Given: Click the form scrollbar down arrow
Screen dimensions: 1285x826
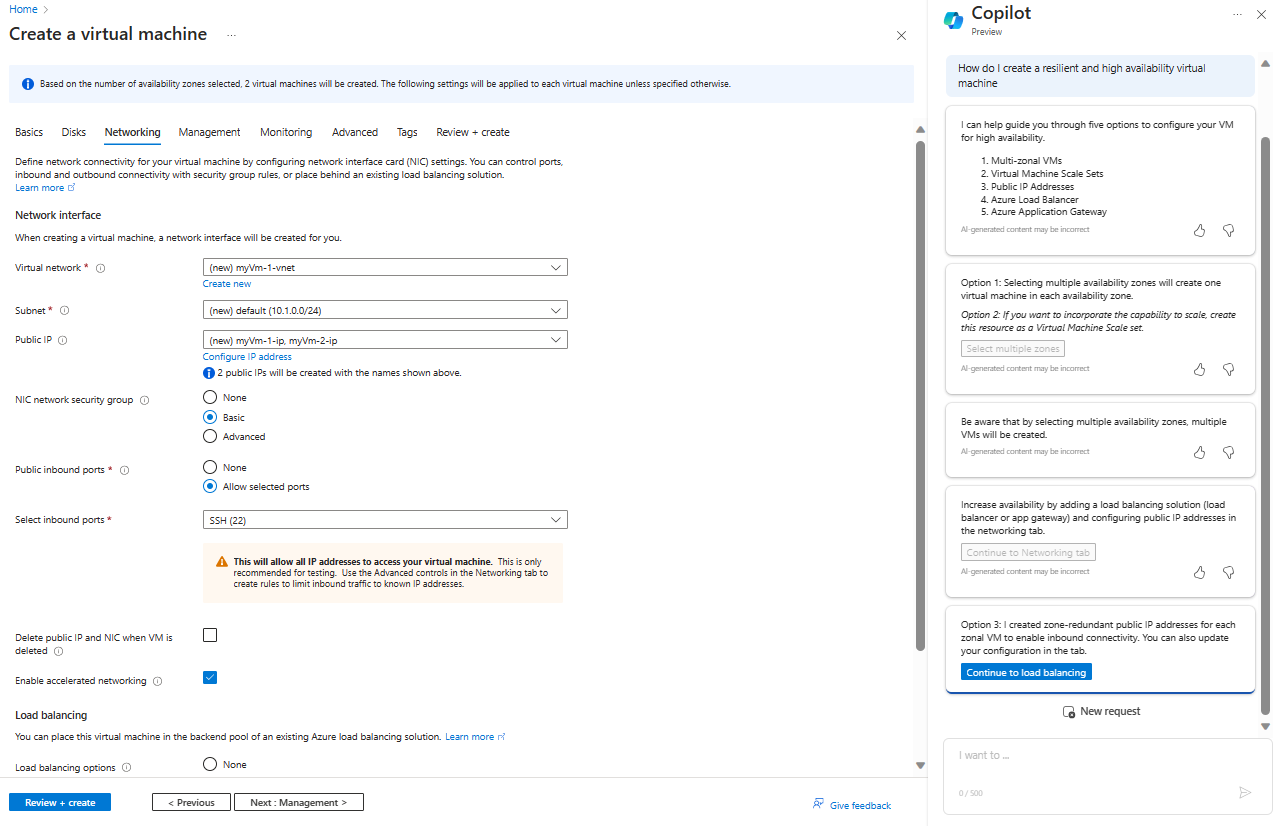Looking at the screenshot, I should pyautogui.click(x=920, y=765).
